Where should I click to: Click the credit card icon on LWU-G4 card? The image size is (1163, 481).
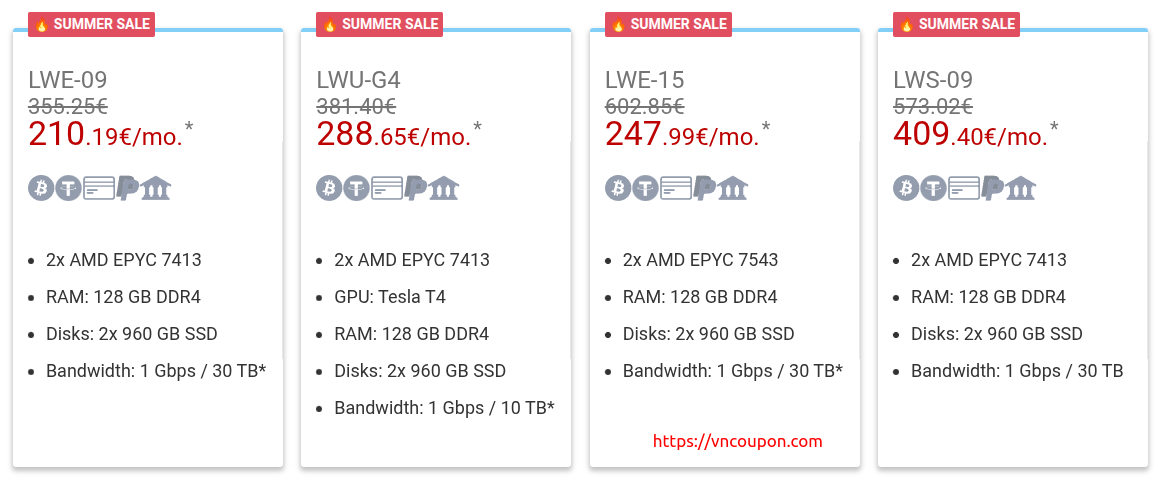(387, 188)
